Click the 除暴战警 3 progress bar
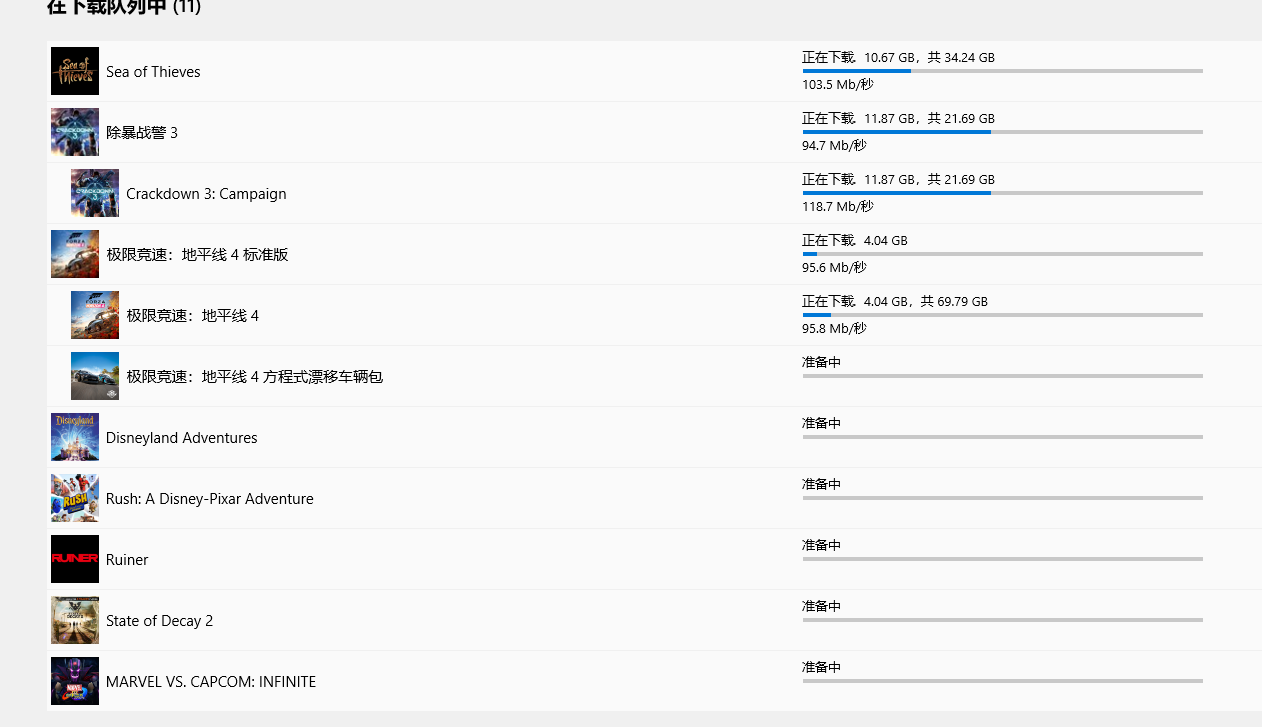The width and height of the screenshot is (1262, 727). pyautogui.click(x=1000, y=131)
